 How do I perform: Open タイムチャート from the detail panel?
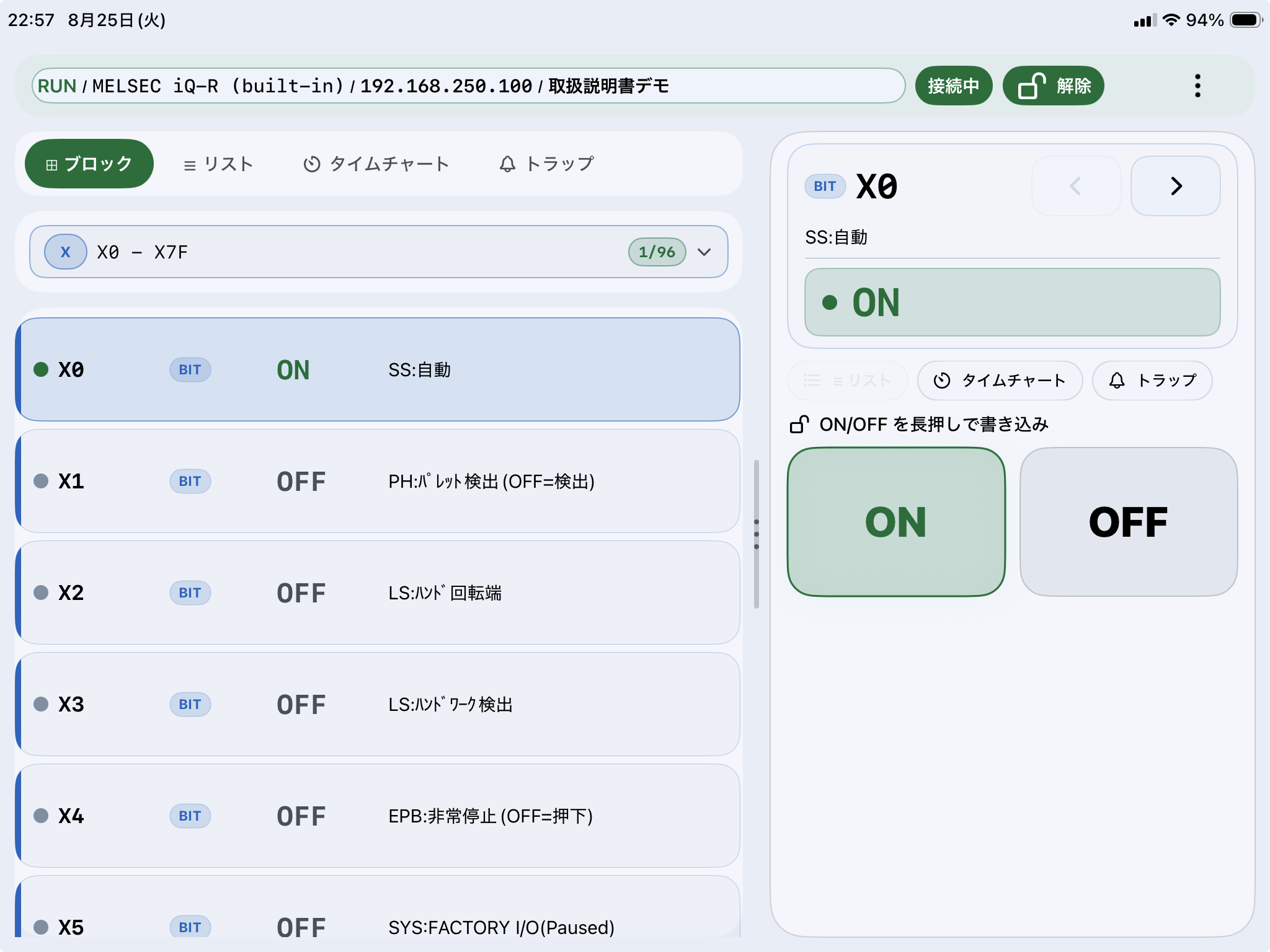(1000, 380)
